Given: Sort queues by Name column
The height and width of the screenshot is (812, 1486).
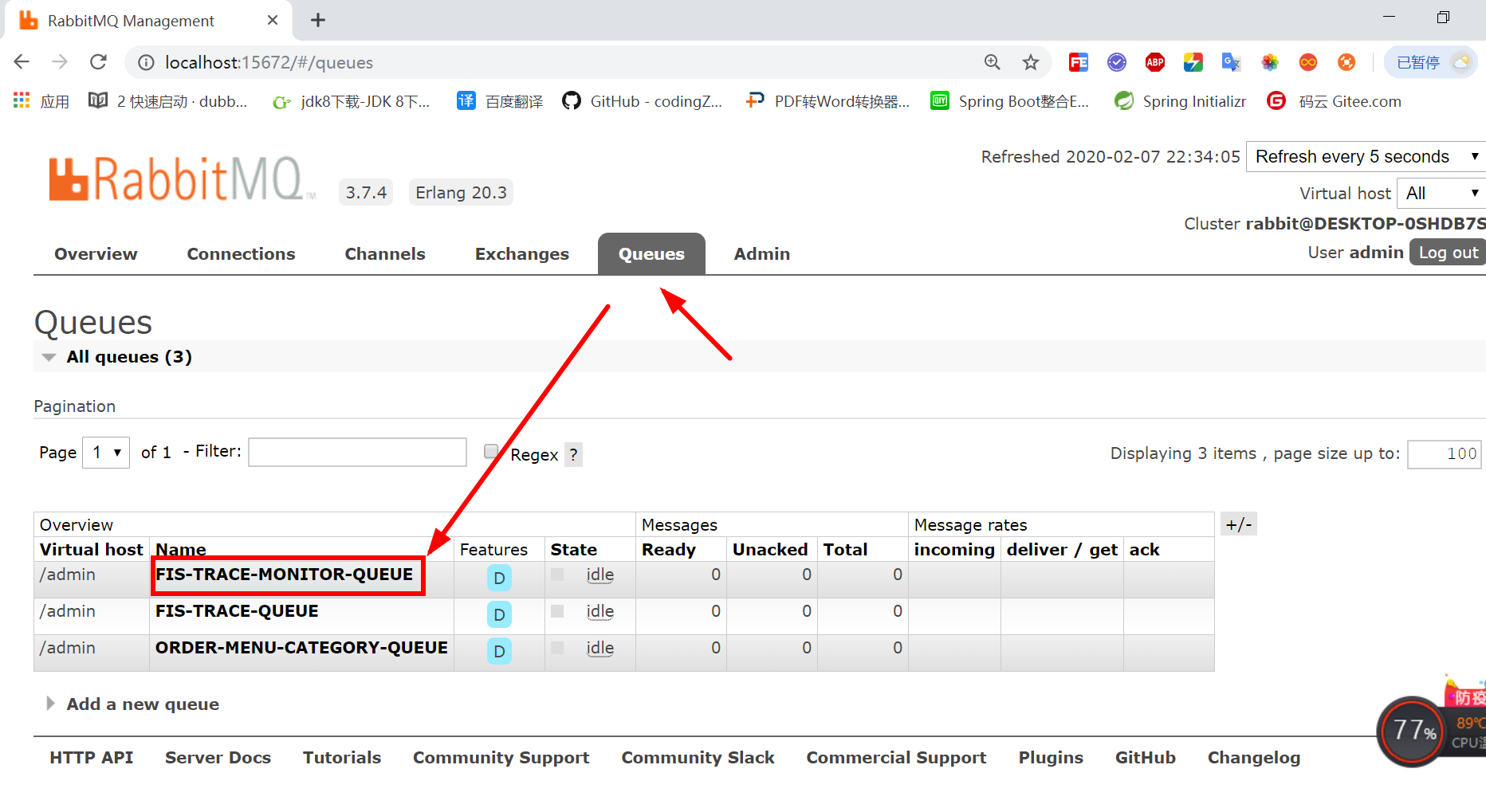Looking at the screenshot, I should coord(181,549).
